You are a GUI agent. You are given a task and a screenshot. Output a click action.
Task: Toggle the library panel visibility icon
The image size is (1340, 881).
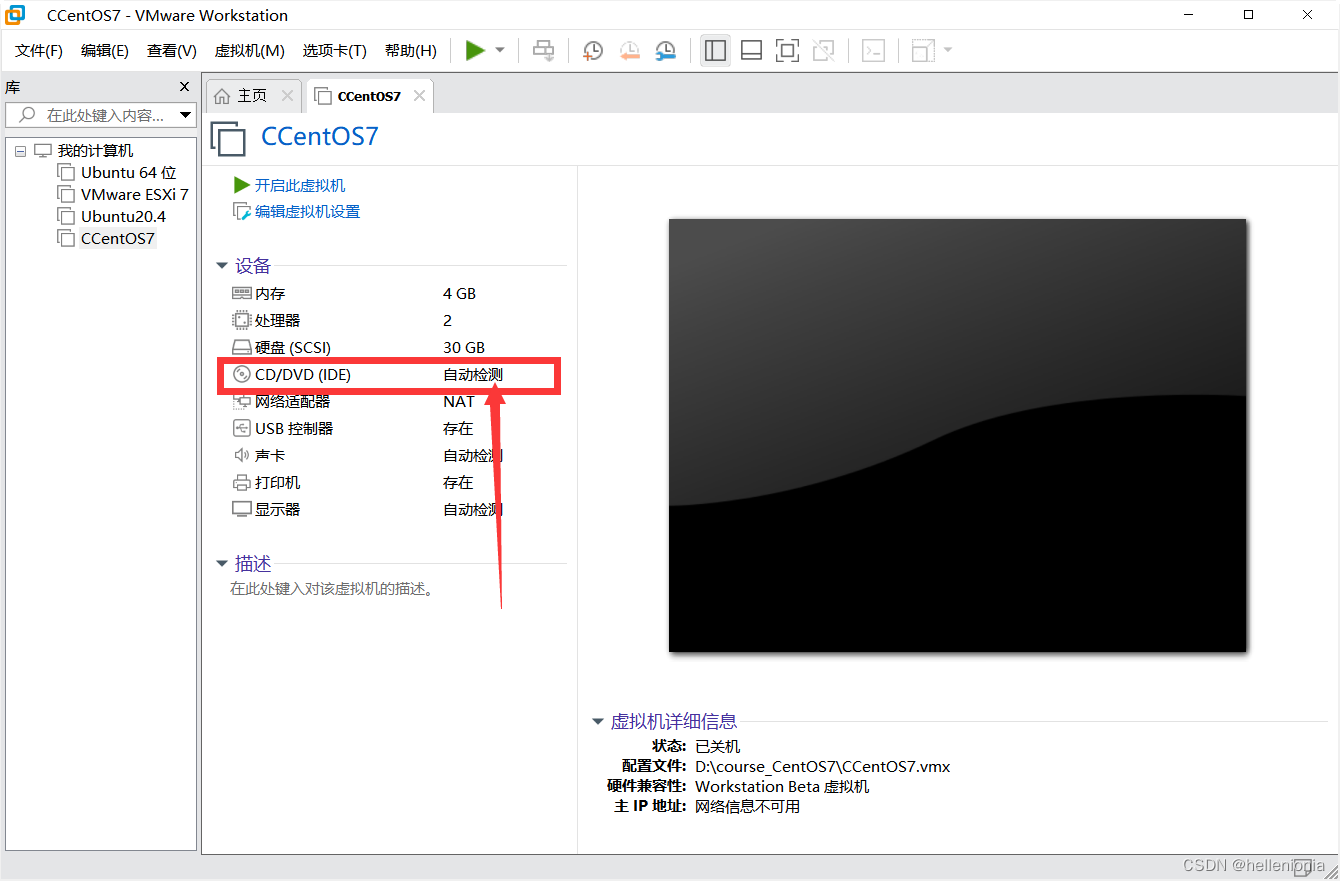point(715,50)
